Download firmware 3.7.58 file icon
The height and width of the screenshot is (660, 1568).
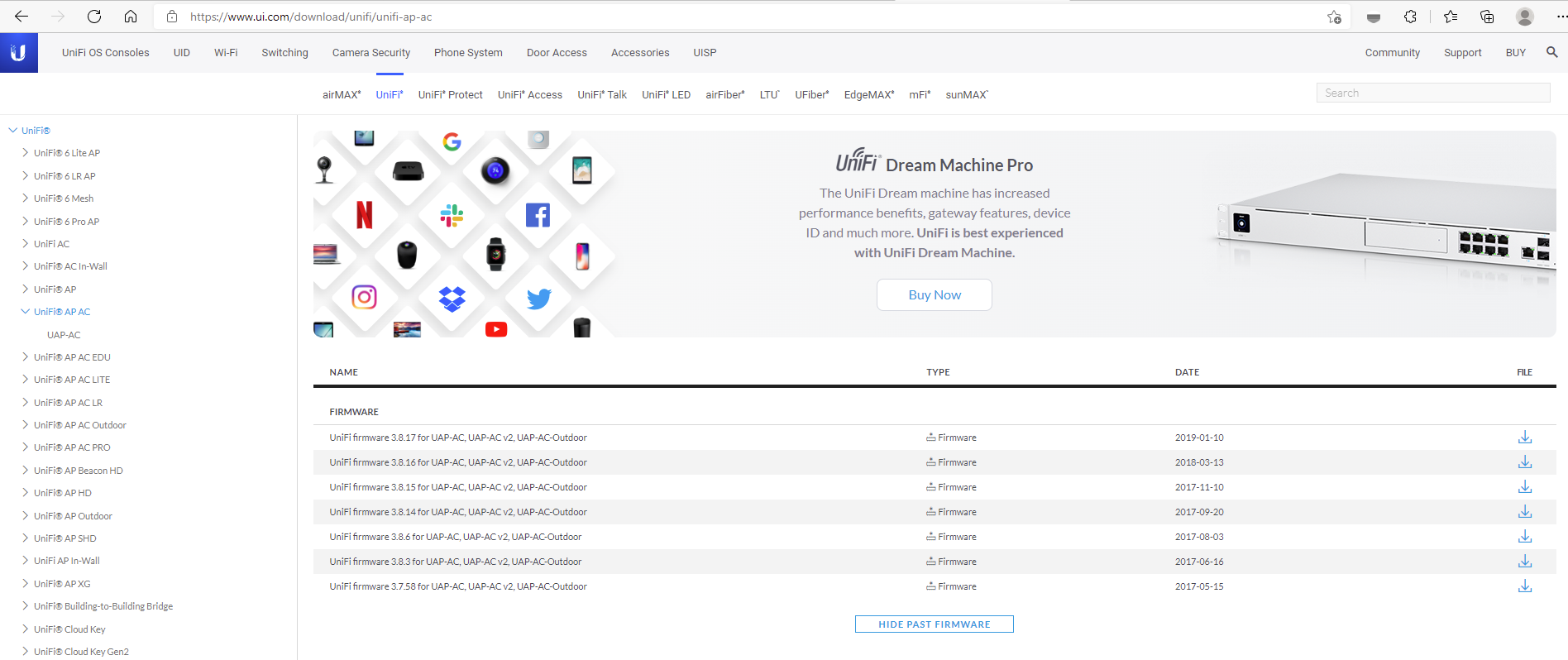pos(1524,586)
